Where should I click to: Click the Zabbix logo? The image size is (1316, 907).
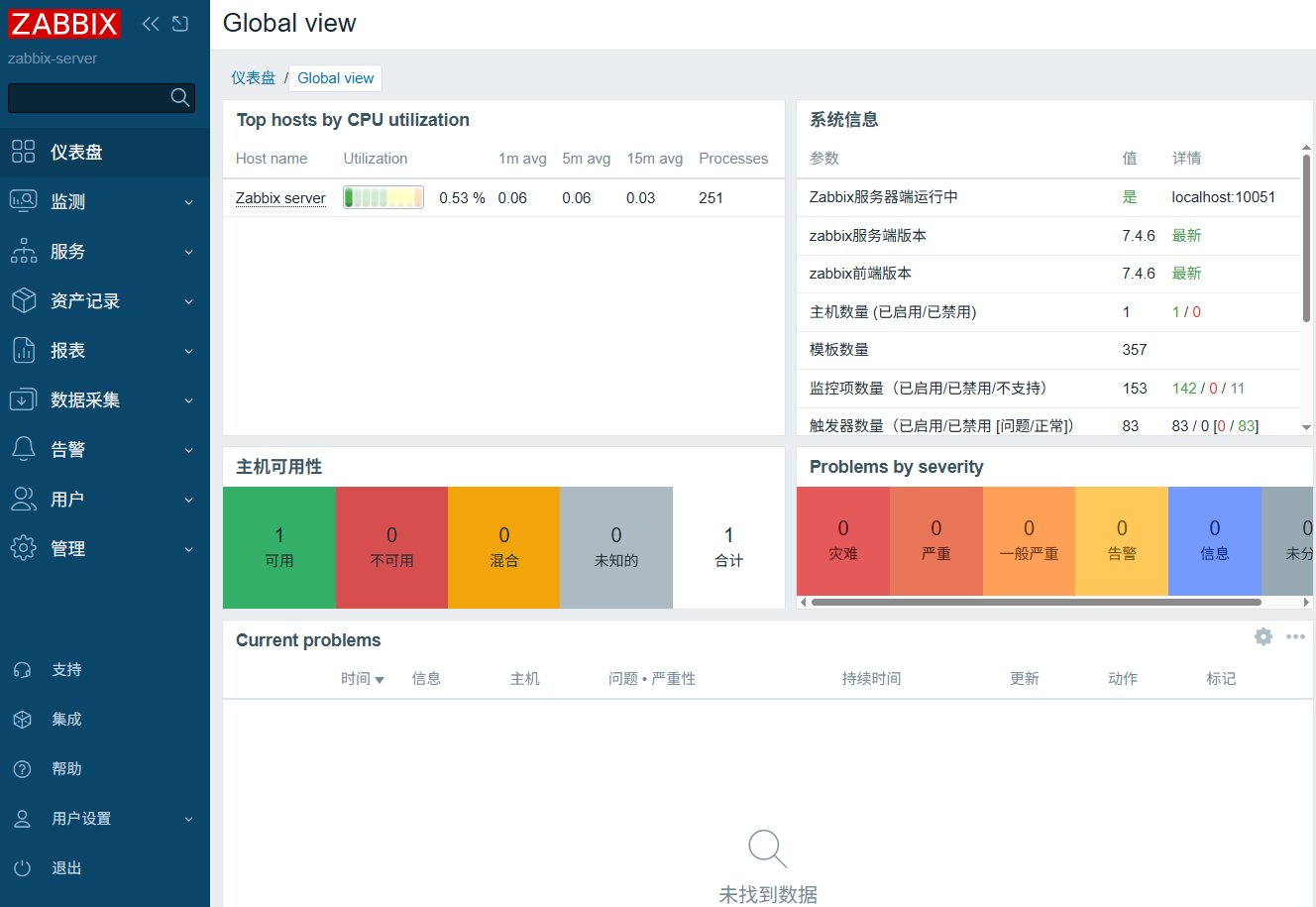click(x=64, y=24)
